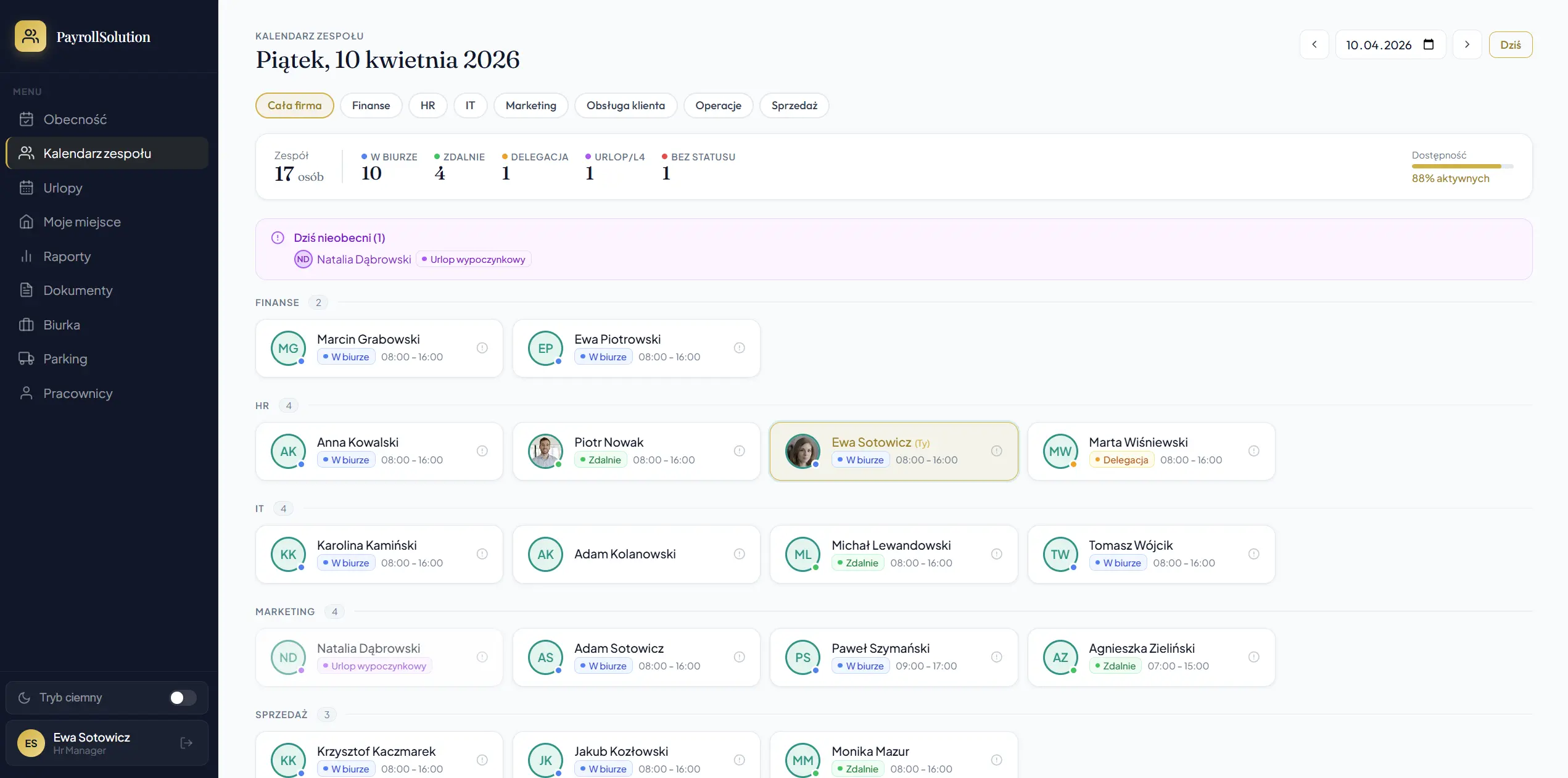Open Obecność from the sidebar

coord(75,119)
